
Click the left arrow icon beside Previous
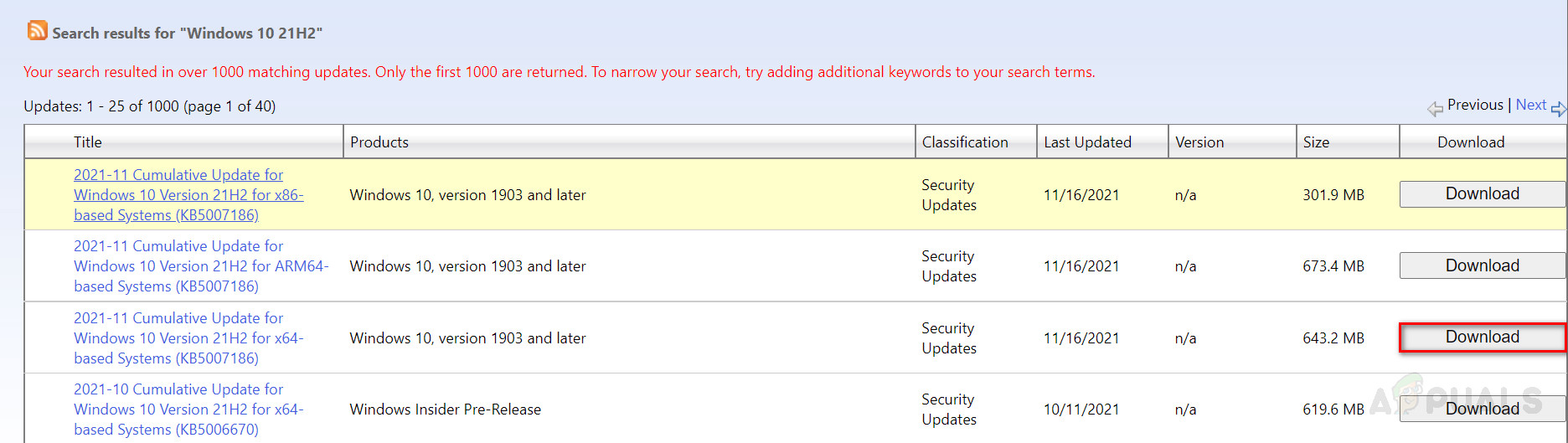[1435, 108]
